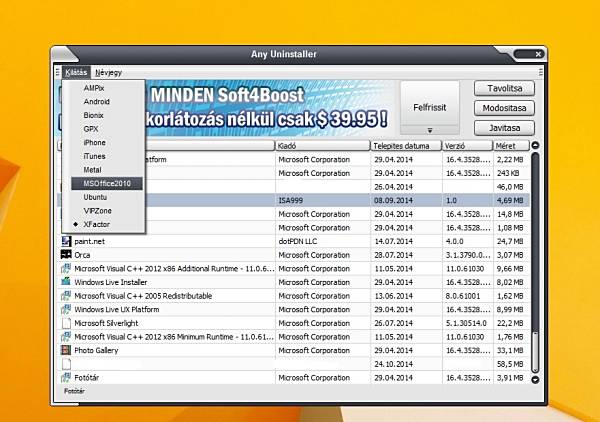Image resolution: width=600 pixels, height=422 pixels.
Task: Click the ISA999 publisher cell
Action: point(323,200)
